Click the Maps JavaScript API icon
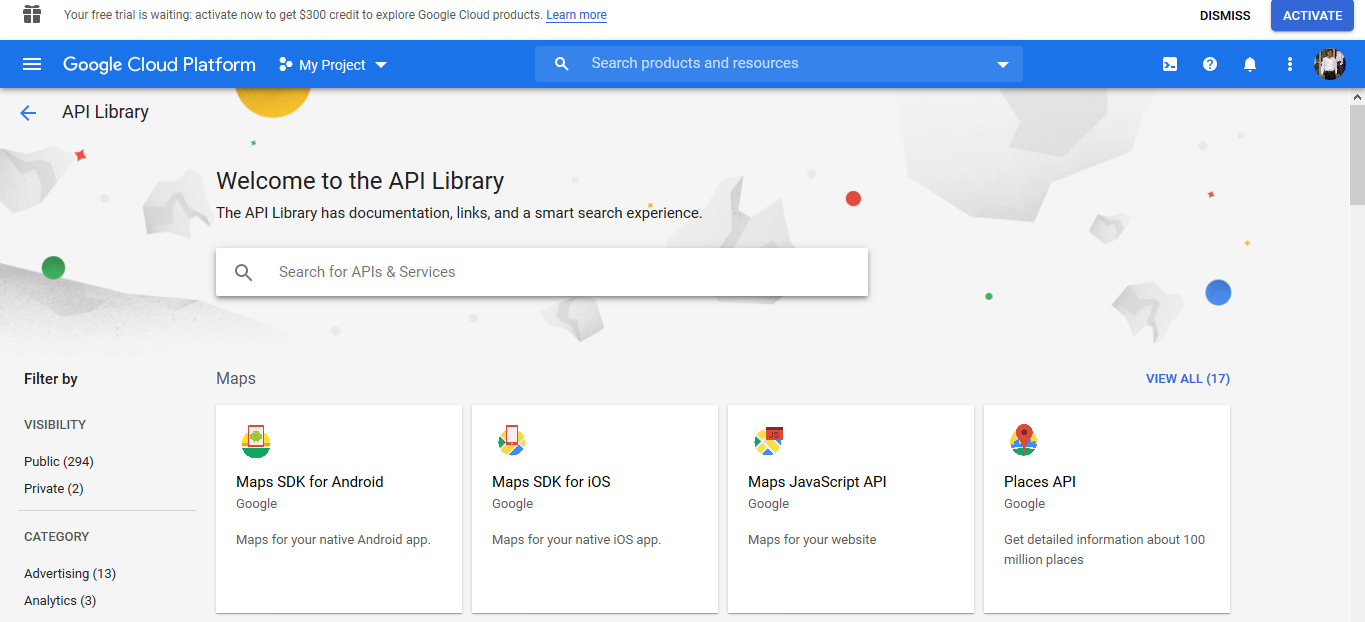Viewport: 1365px width, 622px height. (768, 440)
